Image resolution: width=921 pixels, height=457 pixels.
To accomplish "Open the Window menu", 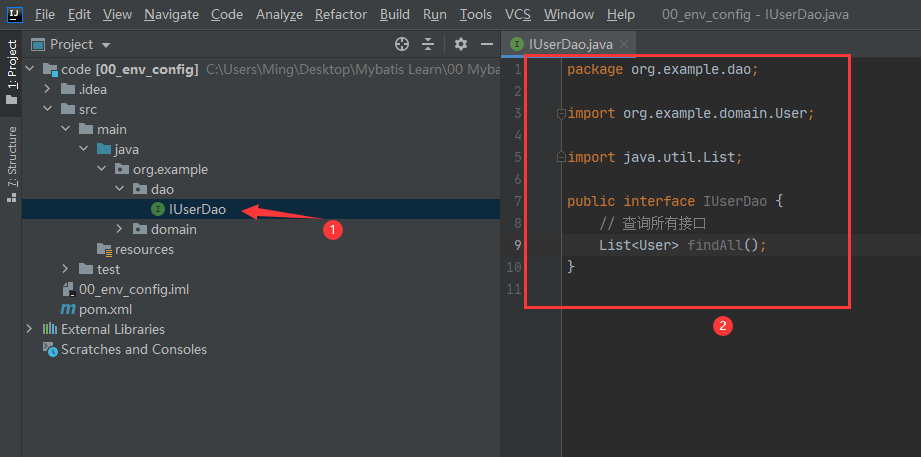I will [x=569, y=14].
